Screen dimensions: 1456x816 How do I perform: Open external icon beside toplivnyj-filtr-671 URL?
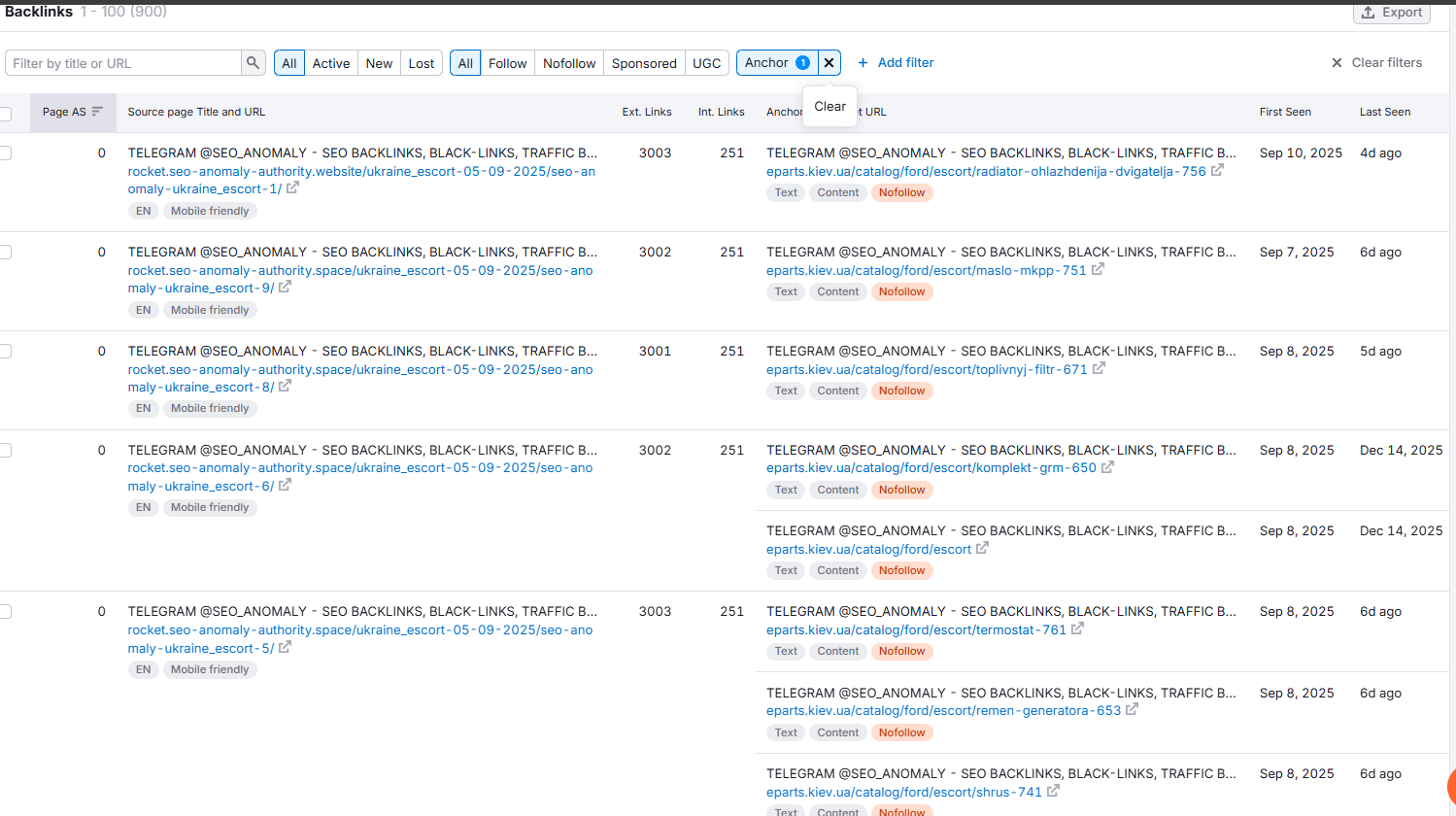[x=1099, y=369]
